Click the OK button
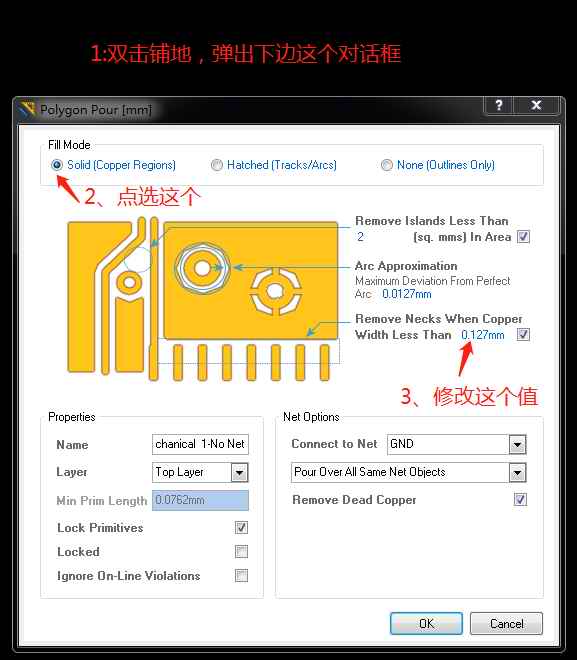Screen dimensions: 577x660 click(x=426, y=623)
